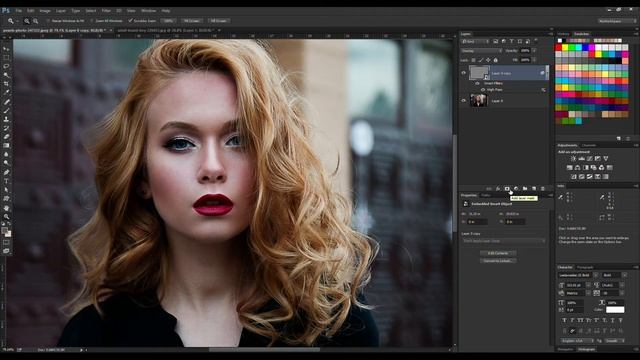This screenshot has width=640, height=360.
Task: Add Curves adjustment icon
Action: 590,158
